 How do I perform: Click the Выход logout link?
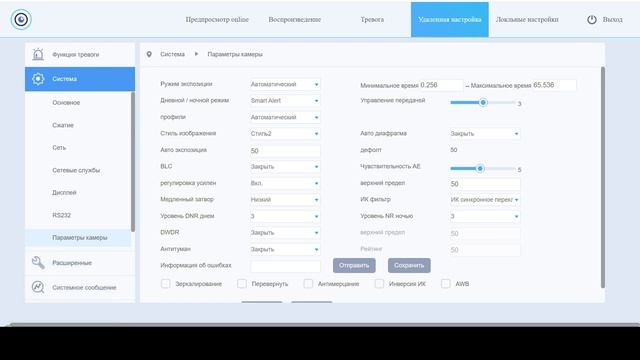point(612,20)
